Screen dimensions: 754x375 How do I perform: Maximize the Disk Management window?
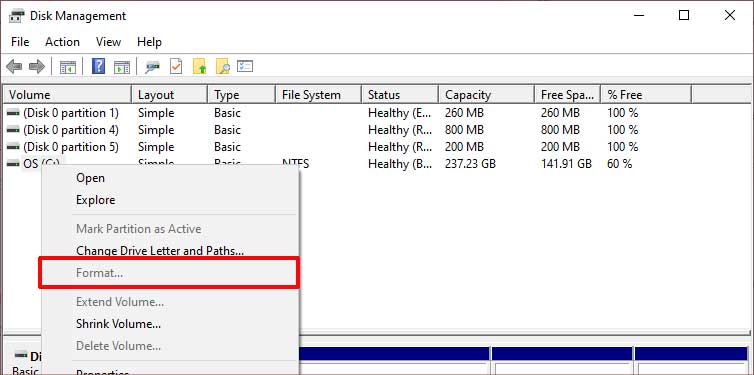684,15
